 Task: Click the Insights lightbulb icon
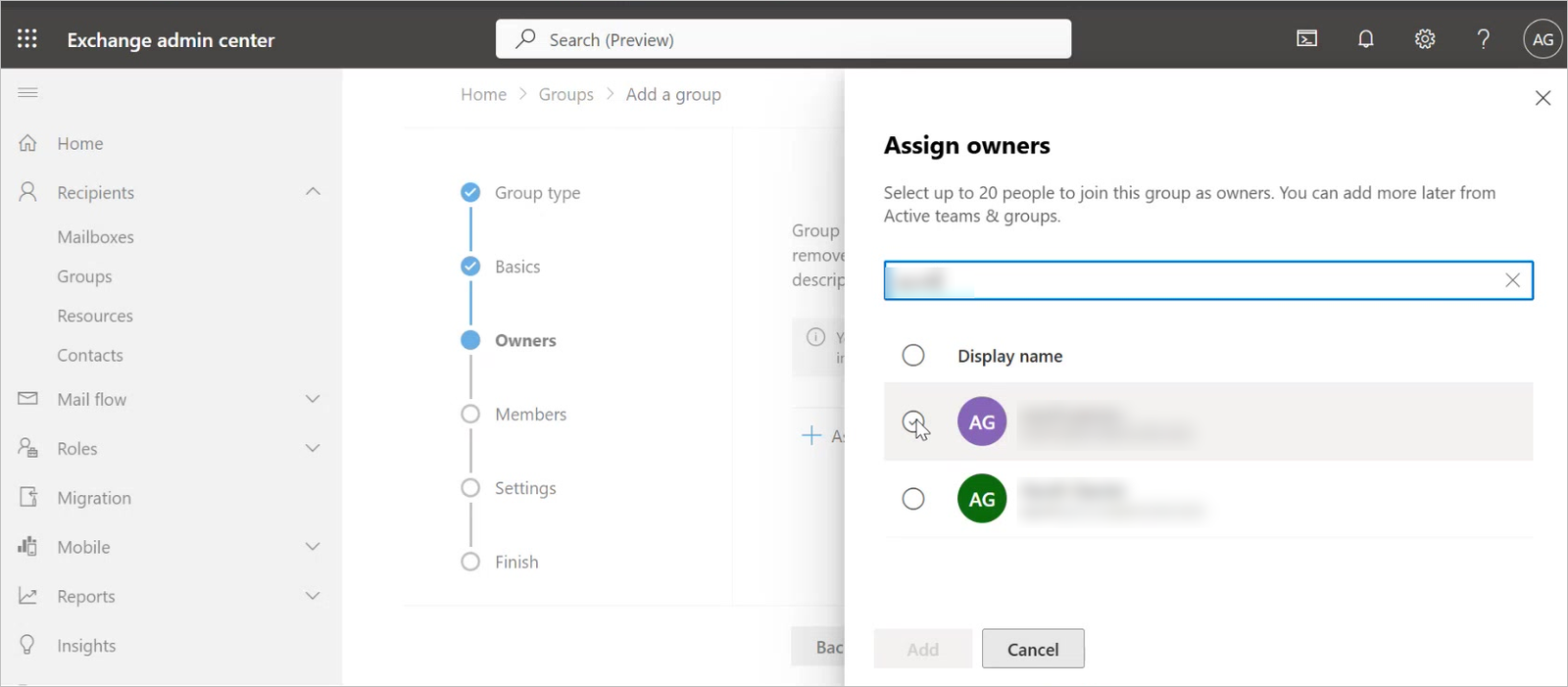point(27,645)
